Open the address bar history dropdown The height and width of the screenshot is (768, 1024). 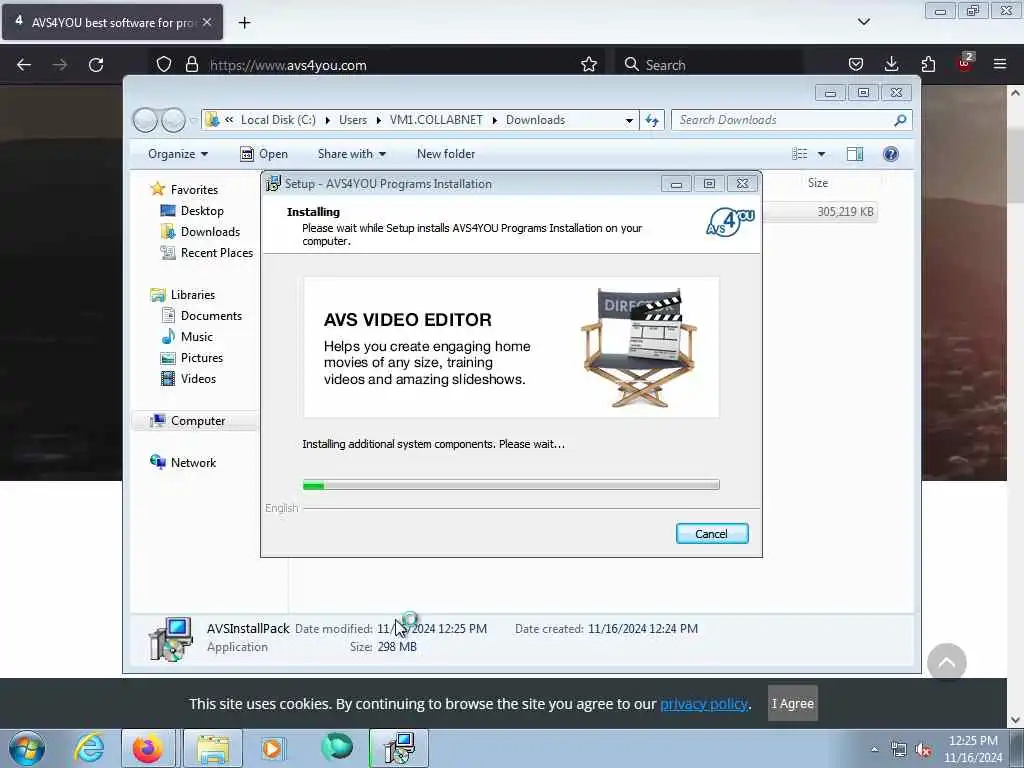tap(629, 120)
